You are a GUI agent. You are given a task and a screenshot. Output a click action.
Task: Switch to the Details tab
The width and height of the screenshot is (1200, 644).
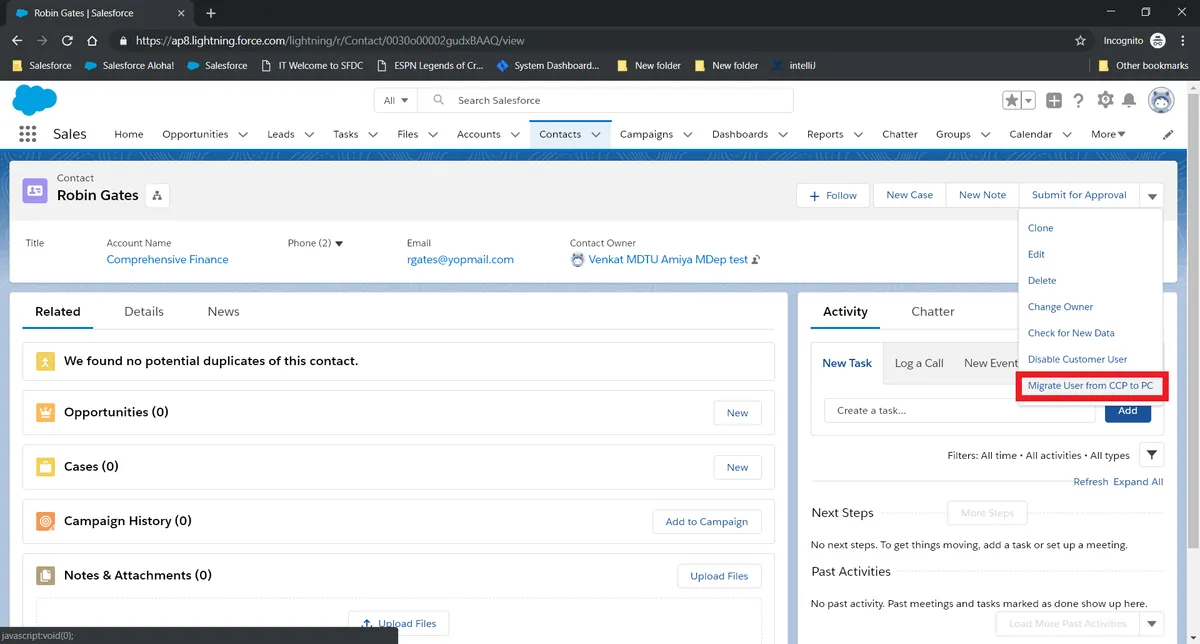coord(144,312)
